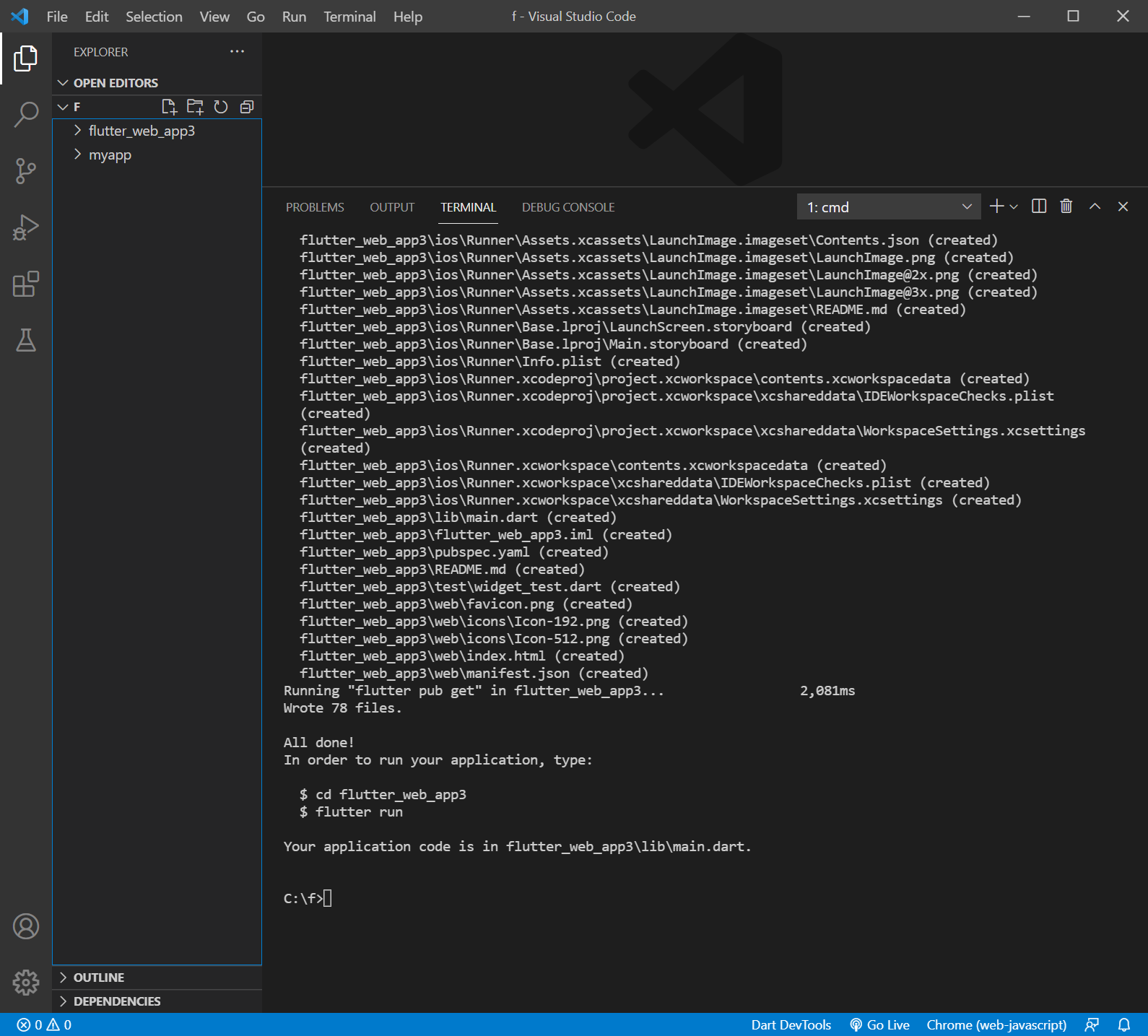
Task: Collapse the F workspace folder section
Action: point(77,107)
